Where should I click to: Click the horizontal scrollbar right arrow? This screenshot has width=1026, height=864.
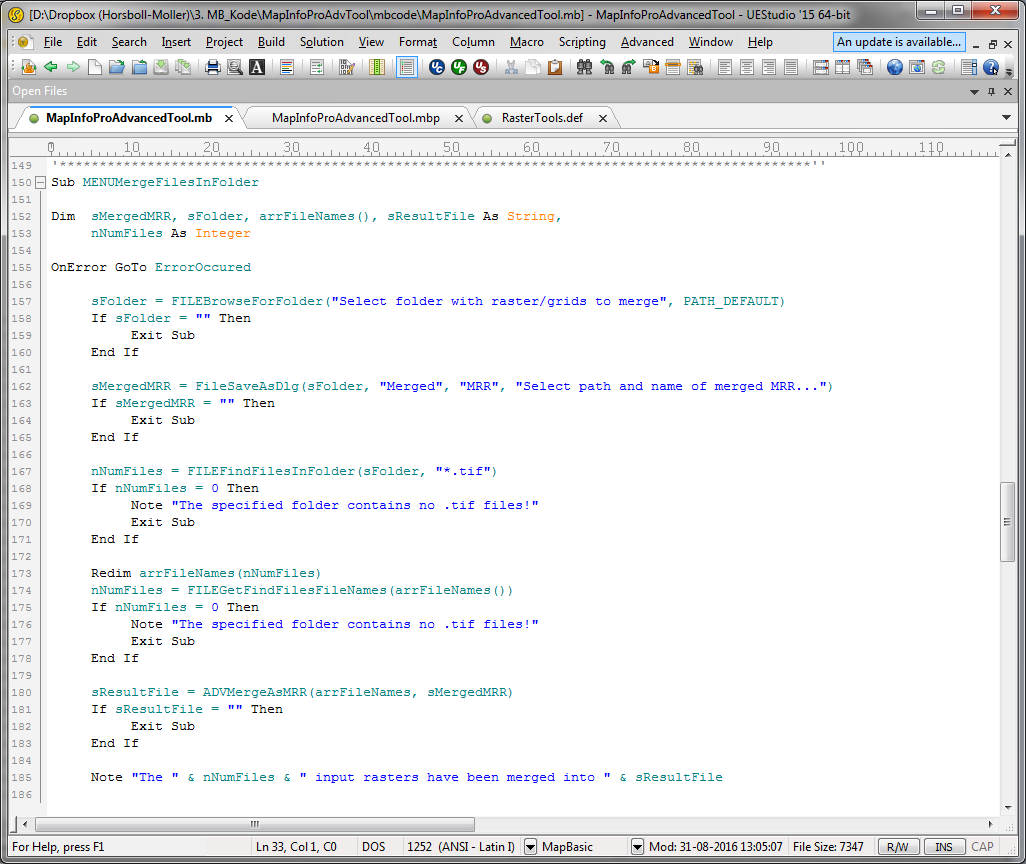click(x=991, y=824)
